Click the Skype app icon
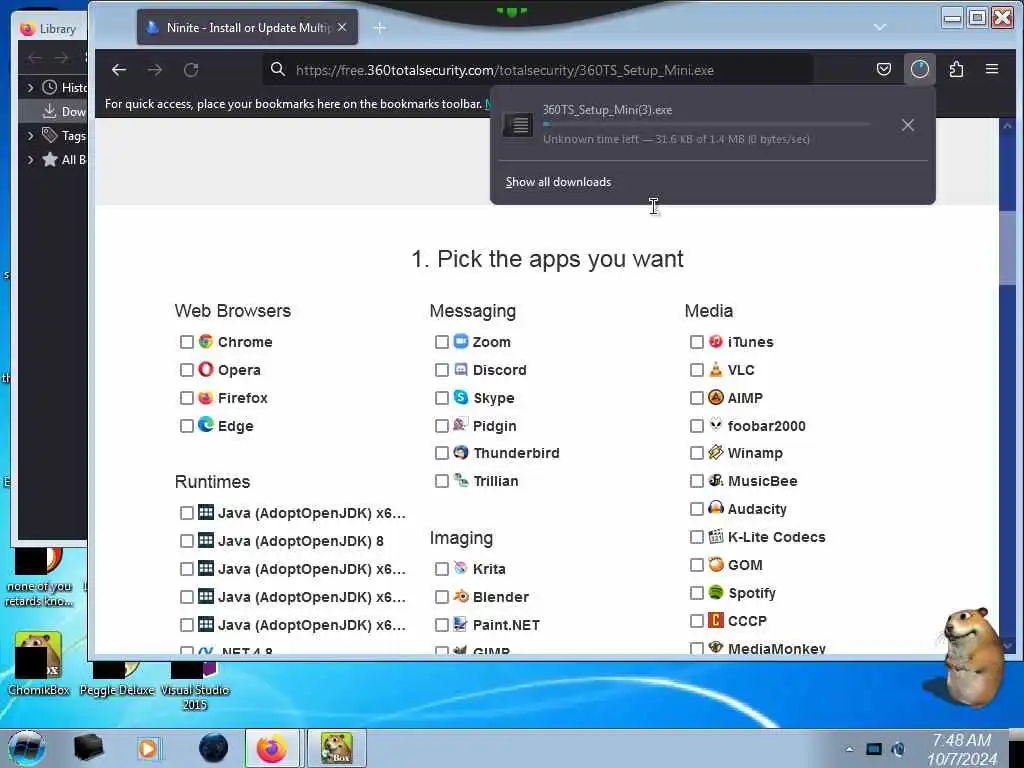Screen dimensions: 1024x768 tap(461, 397)
